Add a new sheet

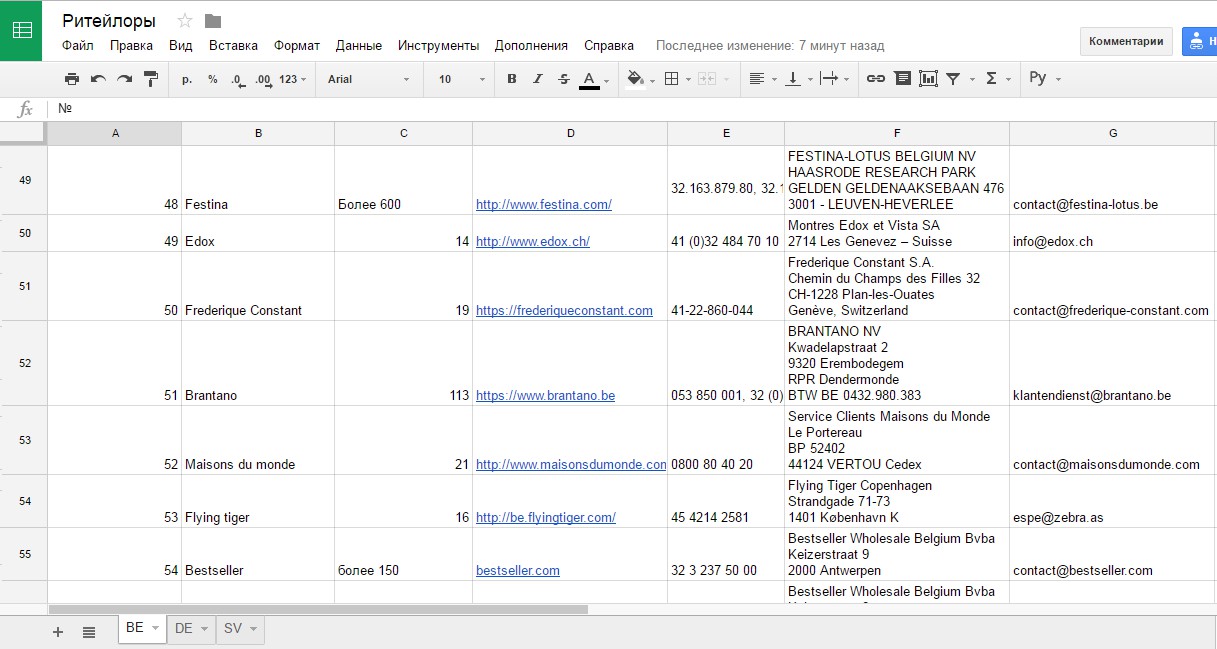point(58,632)
